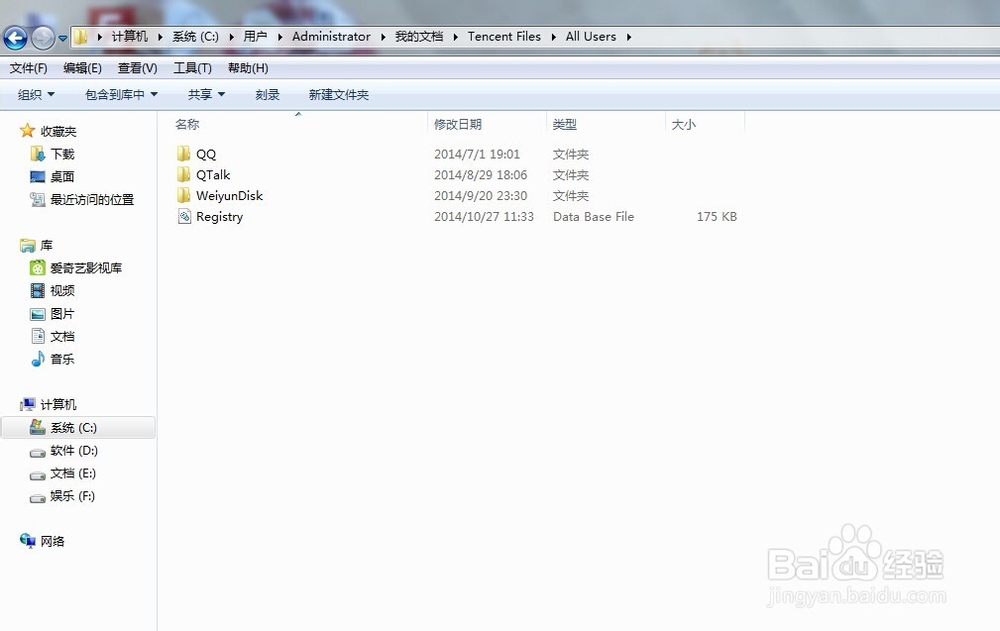Screen dimensions: 1000x631
Task: Select the QTalk folder name
Action: coord(213,175)
